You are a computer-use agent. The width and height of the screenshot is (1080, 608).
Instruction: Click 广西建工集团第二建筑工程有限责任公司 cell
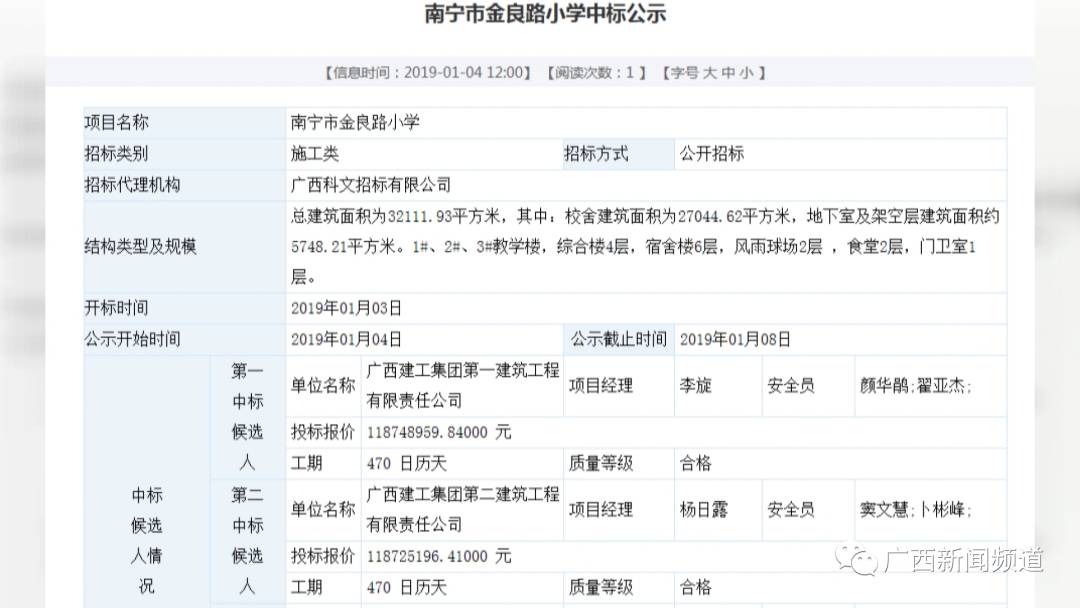coord(462,510)
